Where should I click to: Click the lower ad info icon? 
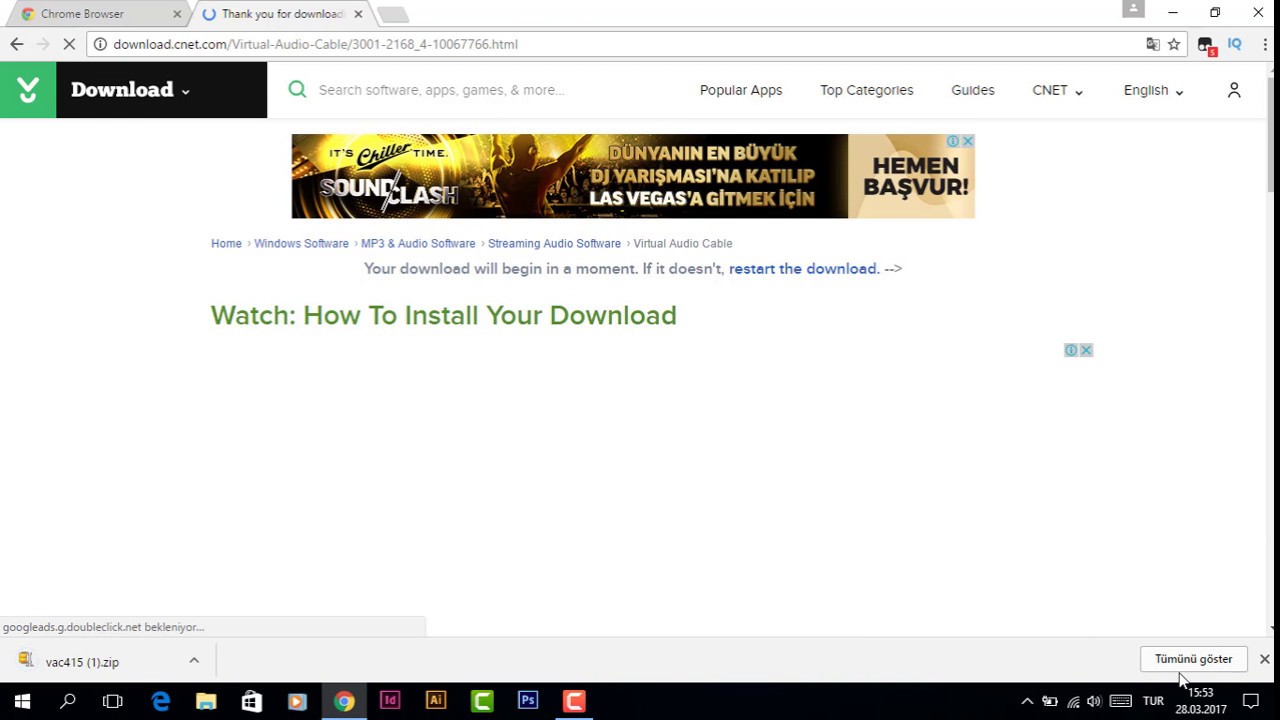click(1071, 350)
